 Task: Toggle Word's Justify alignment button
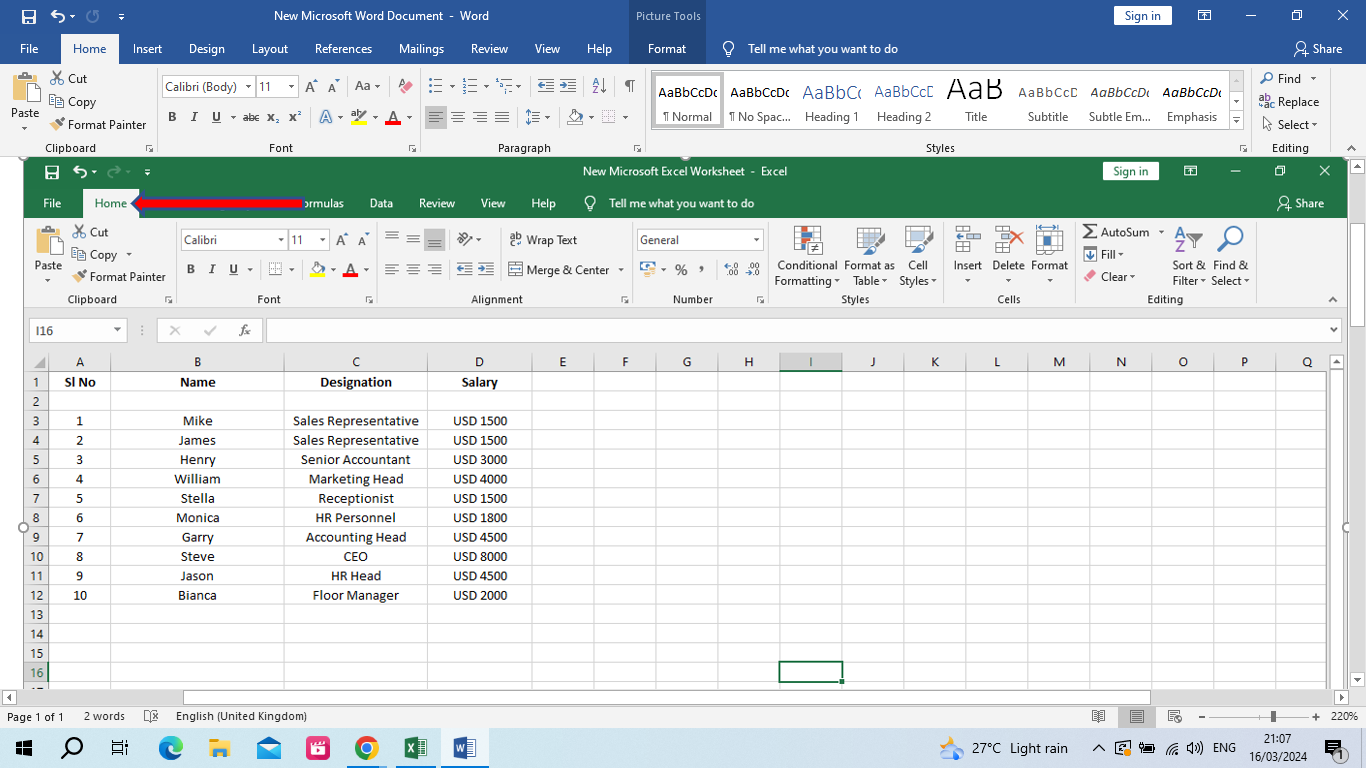[x=502, y=117]
